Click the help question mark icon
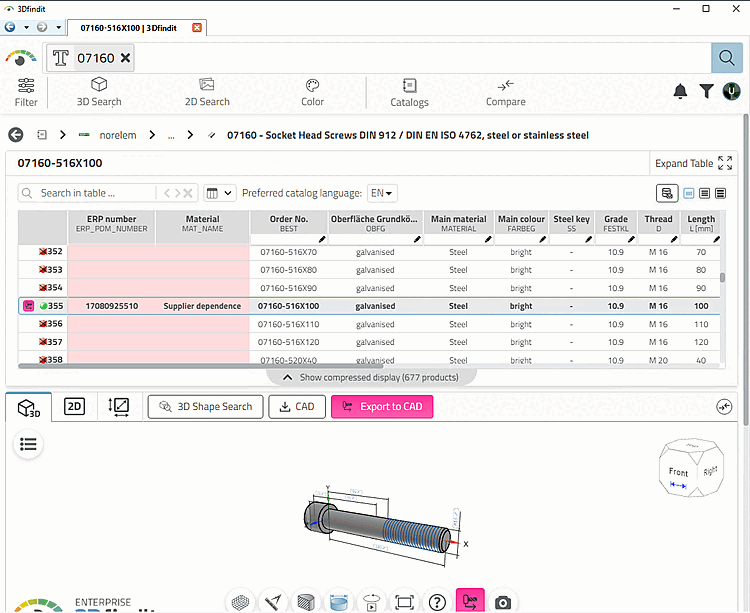750x613 pixels. (x=437, y=601)
